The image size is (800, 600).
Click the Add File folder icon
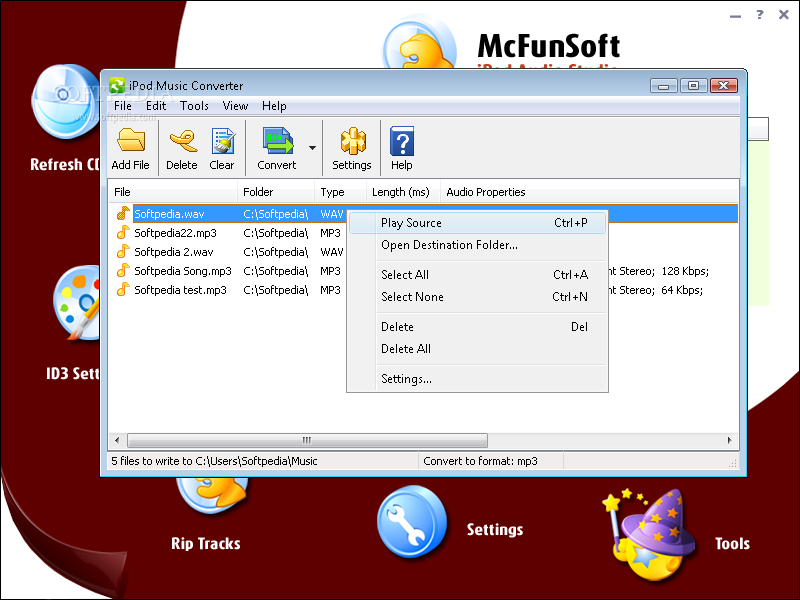tap(131, 140)
